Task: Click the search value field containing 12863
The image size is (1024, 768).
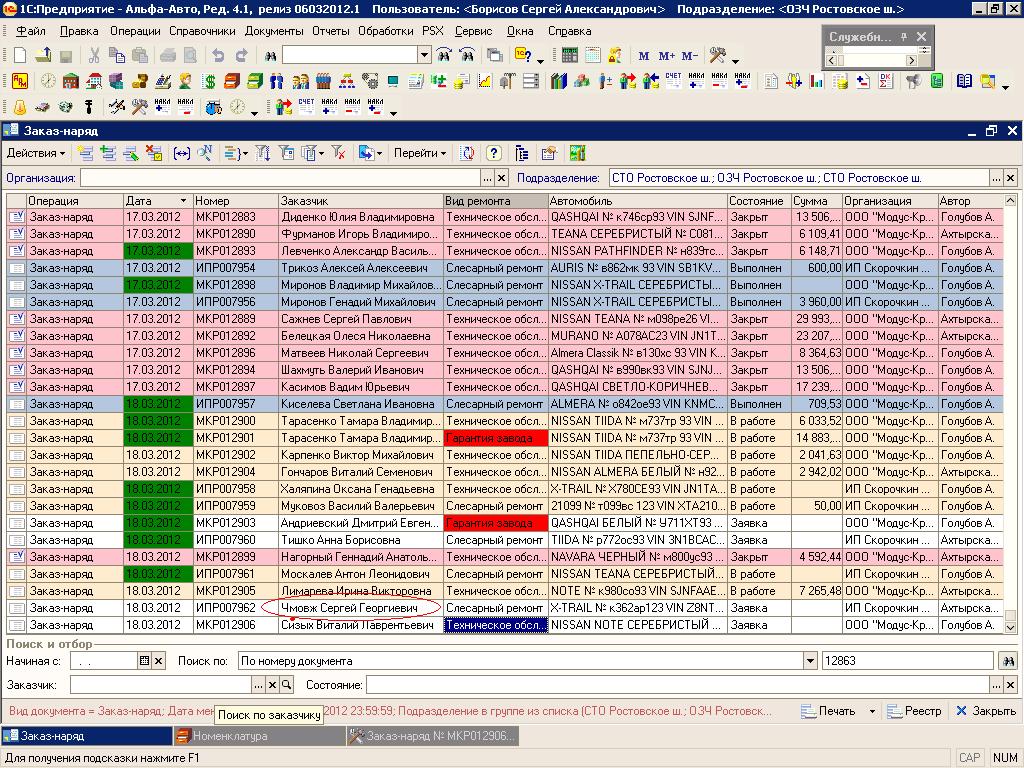Action: coord(908,661)
